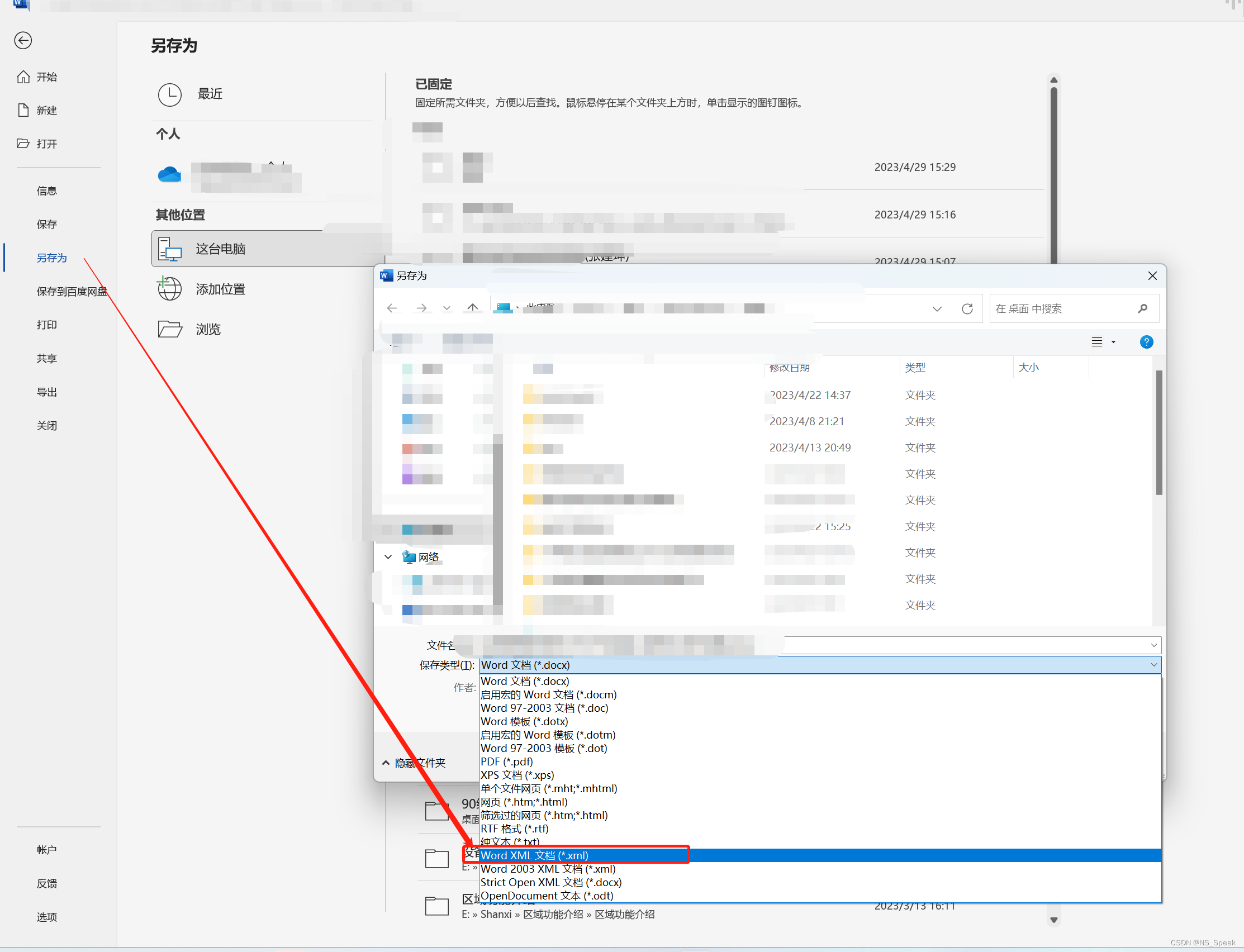Viewport: 1244px width, 952px height.
Task: Go up one folder level in dialog
Action: (x=472, y=308)
